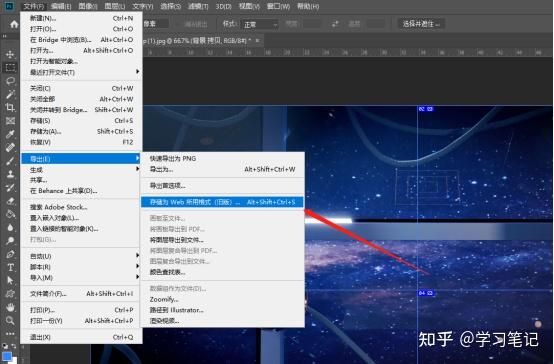The height and width of the screenshot is (364, 554).
Task: Expand the toolbar double-arrow toggle
Action: (5, 36)
